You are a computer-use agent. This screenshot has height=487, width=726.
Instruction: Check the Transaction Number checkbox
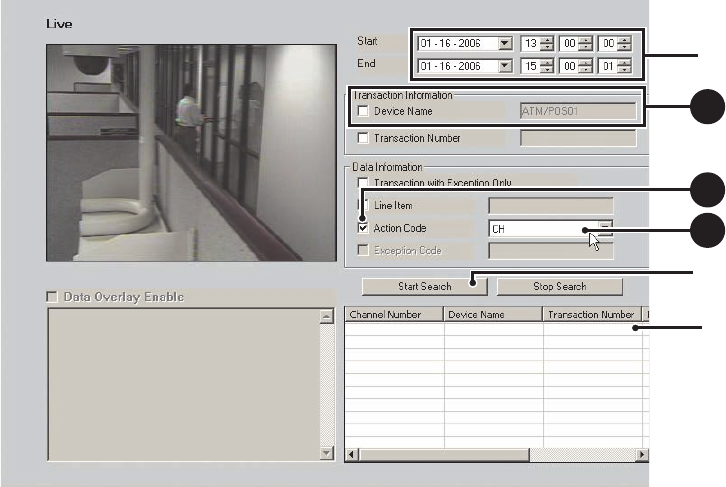coord(363,138)
